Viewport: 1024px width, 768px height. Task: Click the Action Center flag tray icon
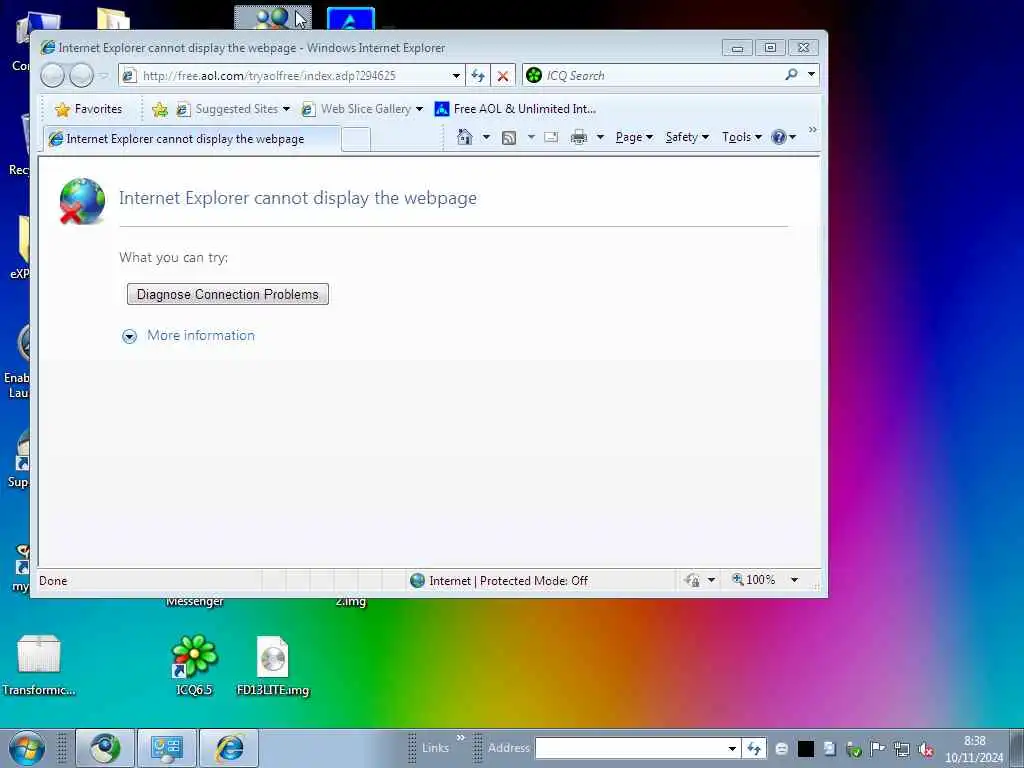tap(877, 748)
